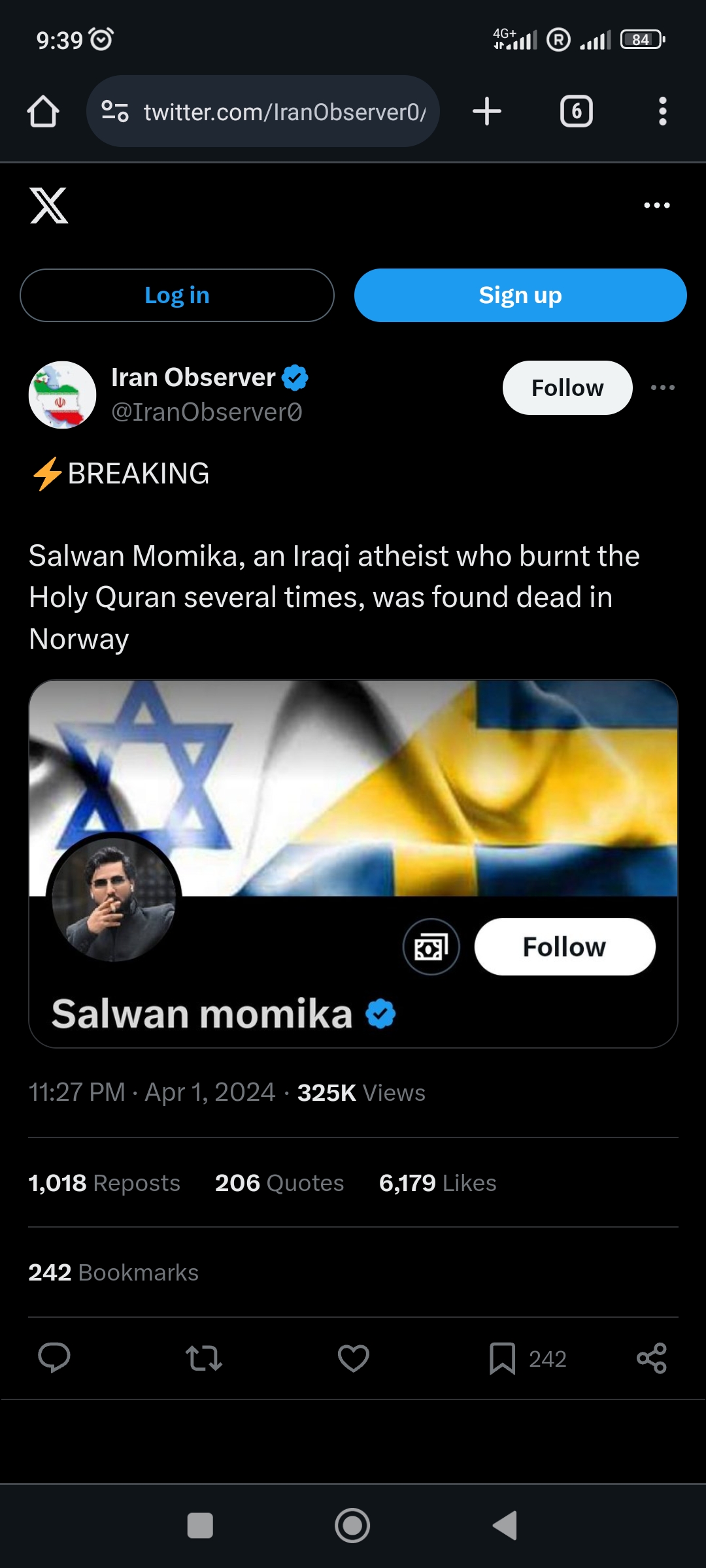
Task: Open Iran Observer profile picture
Action: pos(63,395)
